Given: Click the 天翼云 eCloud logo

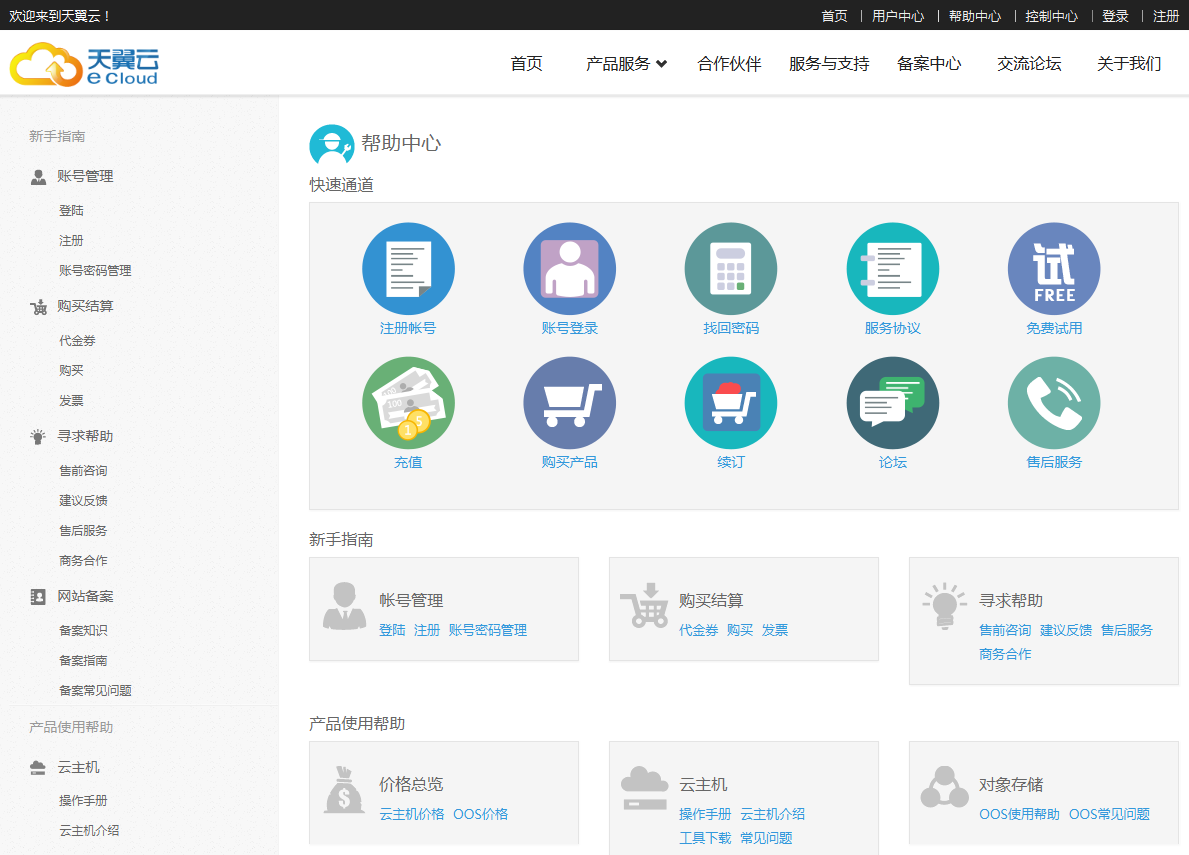Looking at the screenshot, I should click(x=85, y=64).
